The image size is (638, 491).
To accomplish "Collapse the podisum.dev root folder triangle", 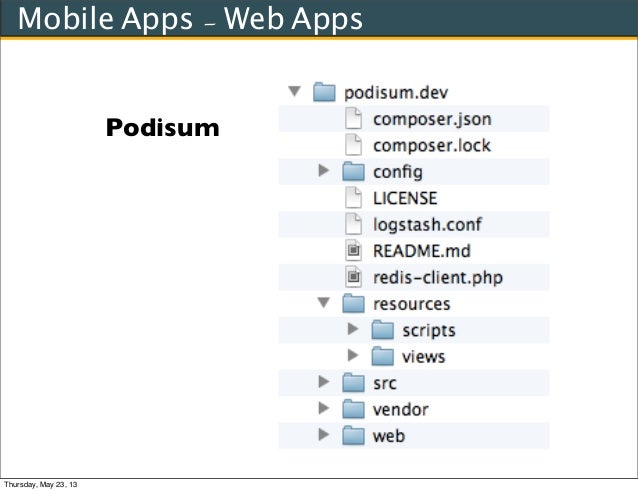I will click(294, 91).
